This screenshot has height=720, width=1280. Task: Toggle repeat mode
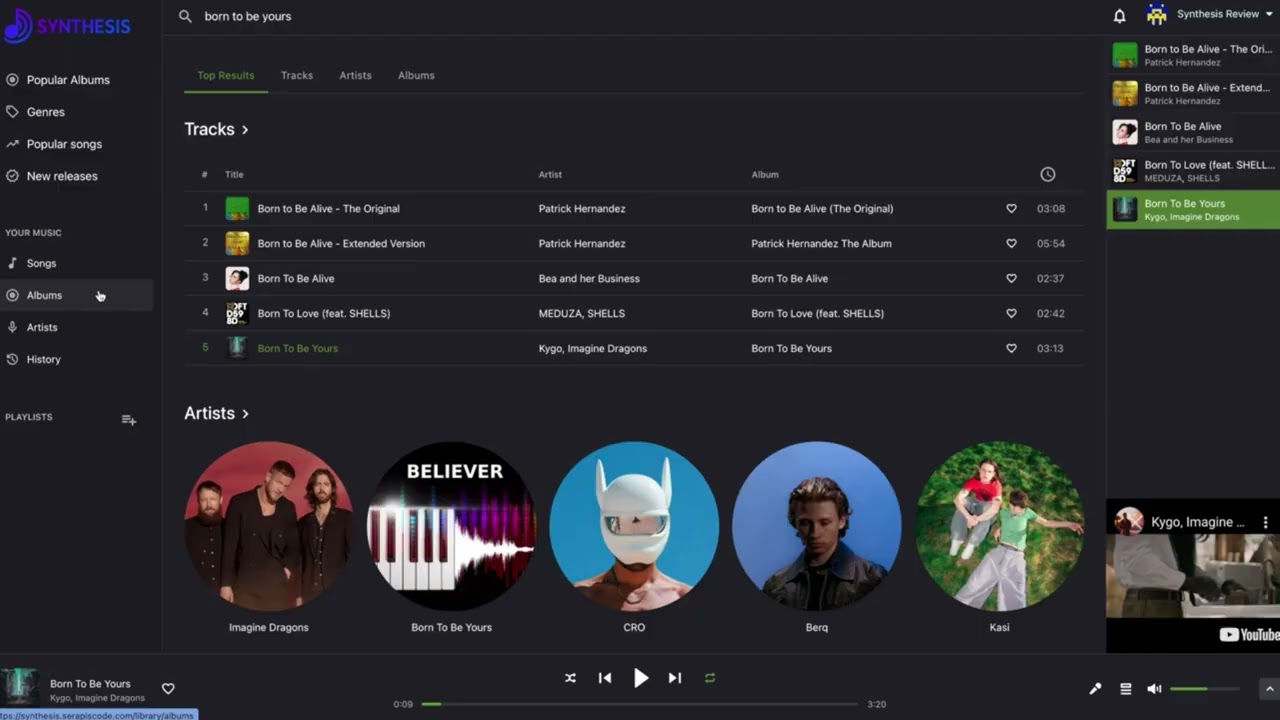coord(710,678)
